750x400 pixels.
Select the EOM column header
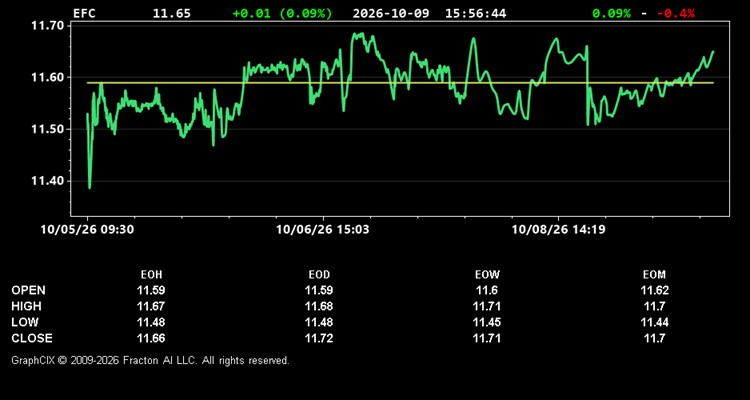tap(654, 275)
